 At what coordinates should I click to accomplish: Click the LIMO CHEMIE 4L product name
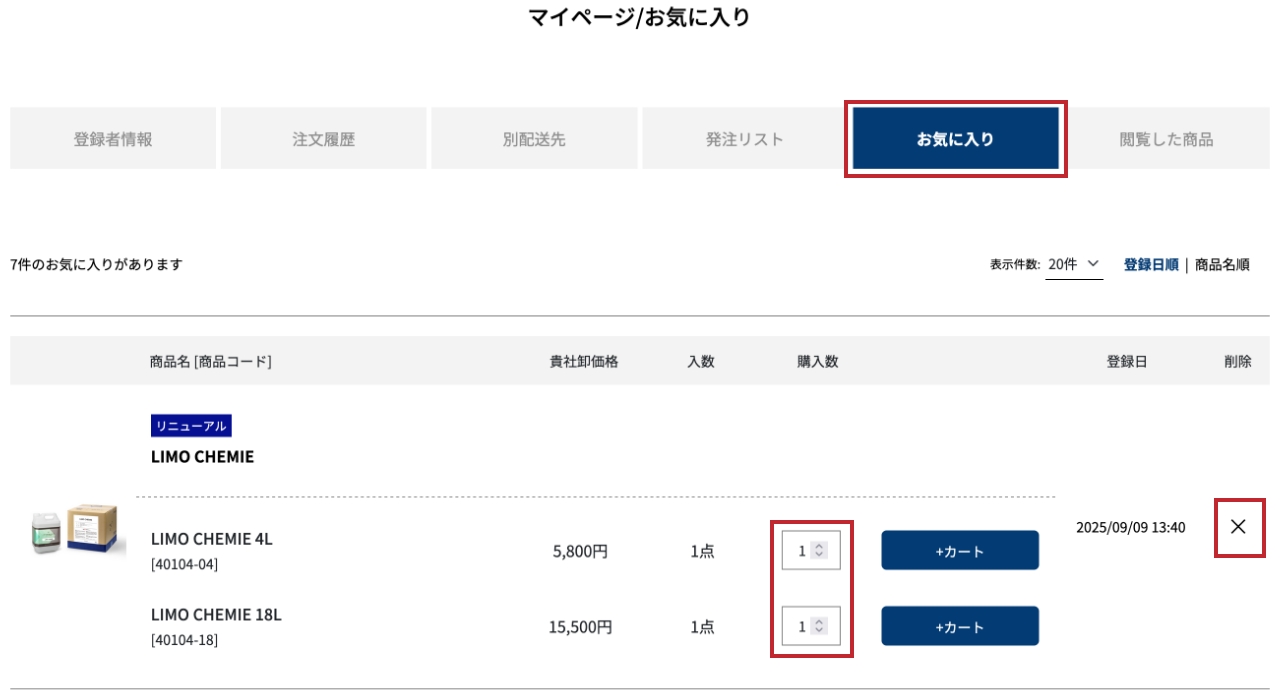pyautogui.click(x=211, y=539)
